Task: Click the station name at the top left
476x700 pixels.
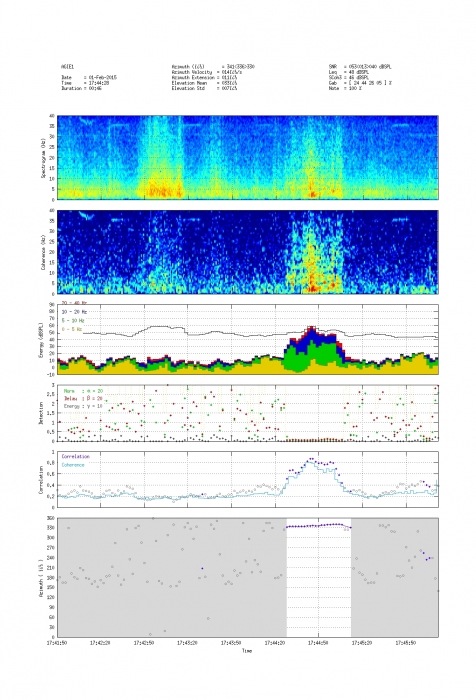Action: [x=67, y=67]
